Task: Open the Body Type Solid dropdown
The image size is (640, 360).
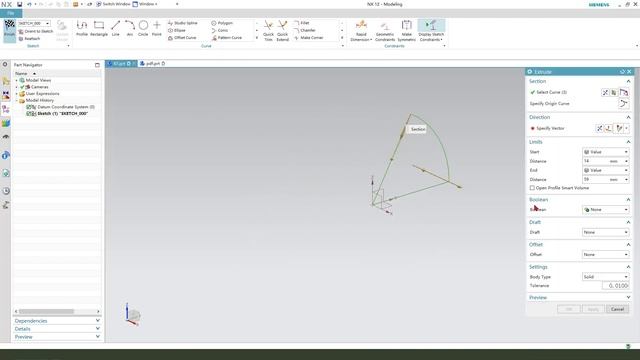Action: [x=605, y=277]
